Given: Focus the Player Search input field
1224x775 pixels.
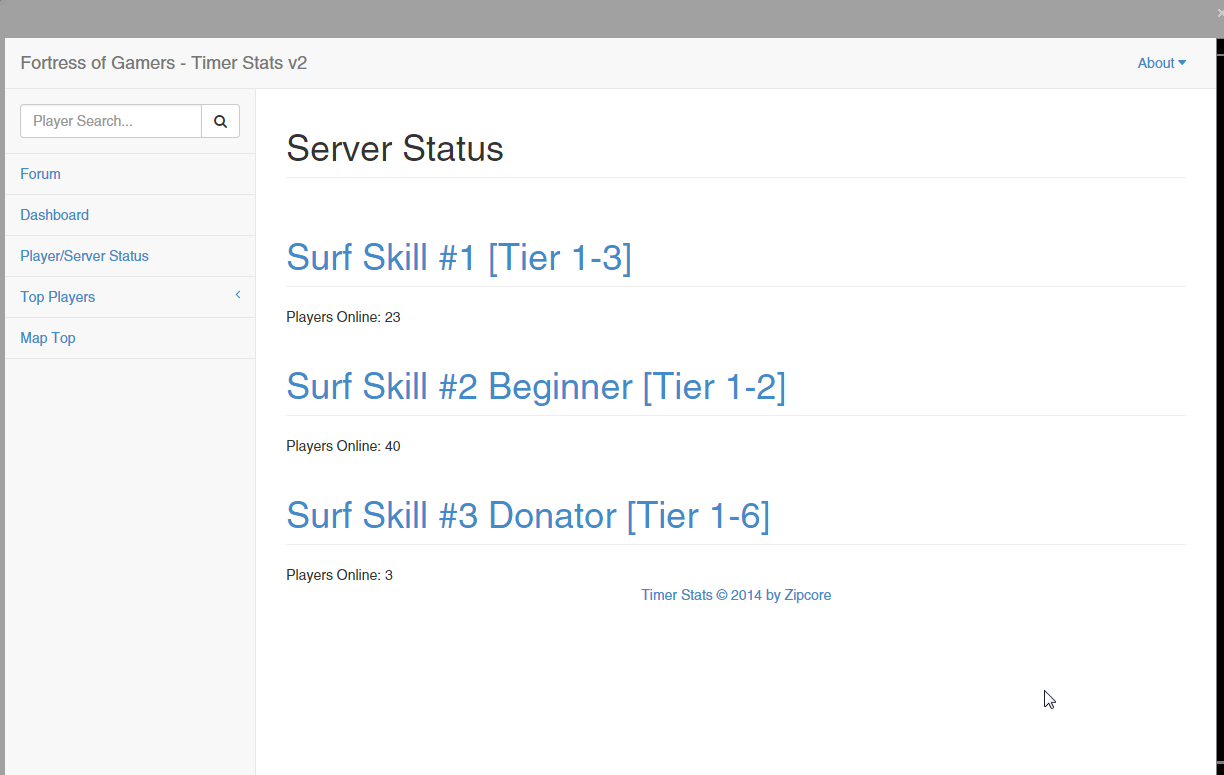Looking at the screenshot, I should click(x=111, y=121).
